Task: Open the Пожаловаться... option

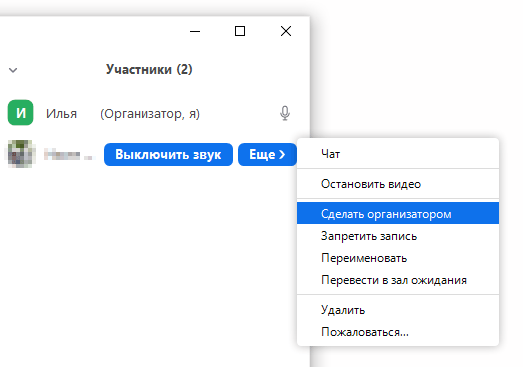Action: click(398, 332)
